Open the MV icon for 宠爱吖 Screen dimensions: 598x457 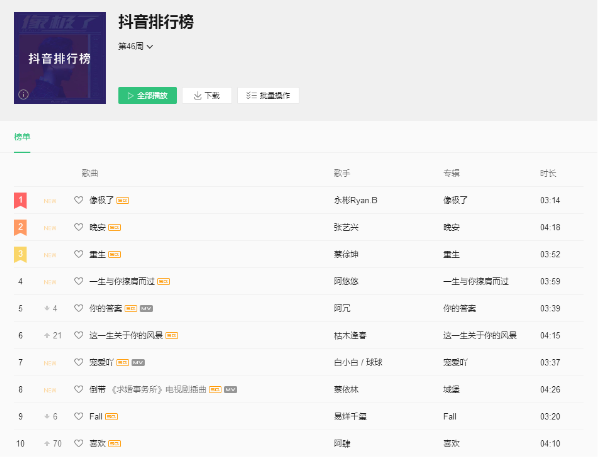[138, 363]
